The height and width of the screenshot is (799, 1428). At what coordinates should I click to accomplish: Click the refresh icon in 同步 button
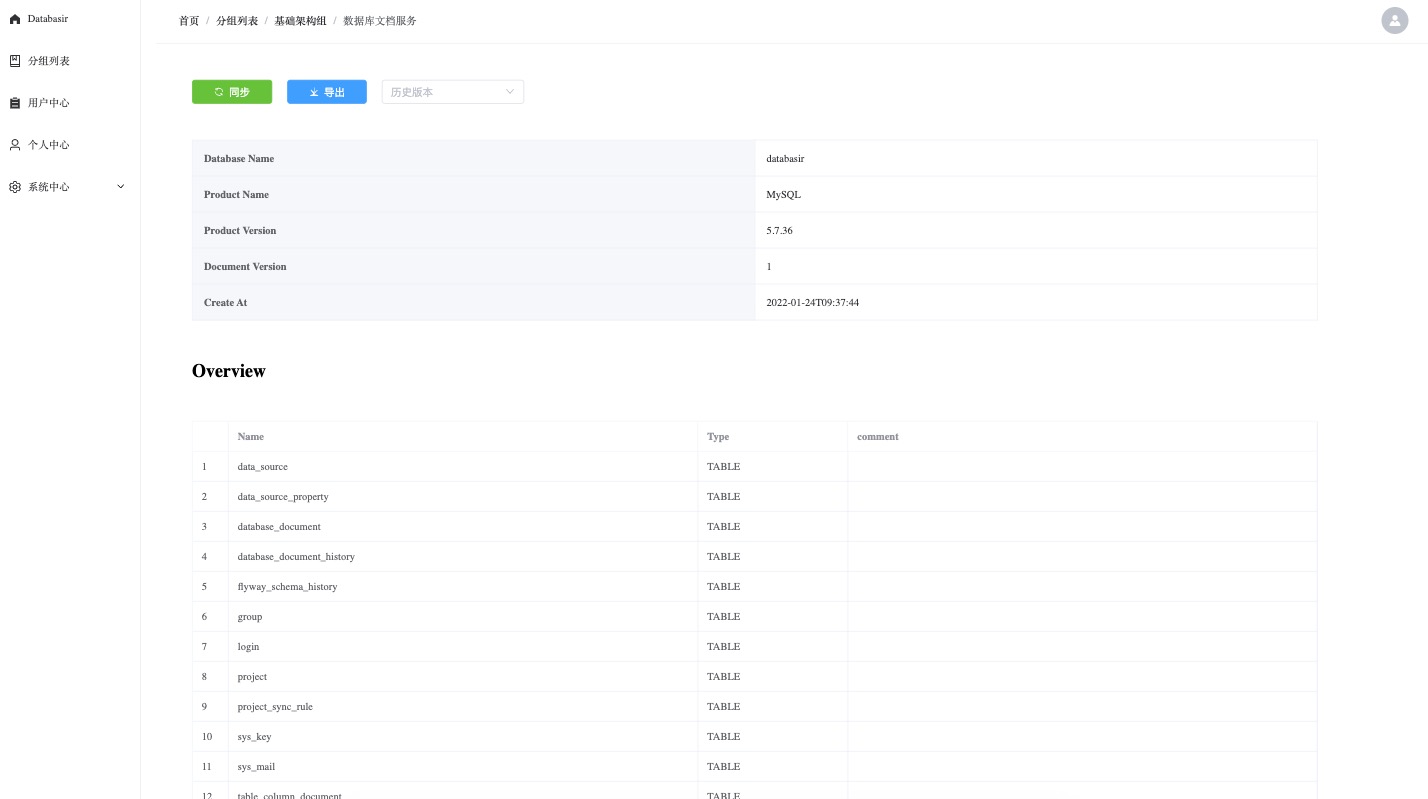[x=219, y=92]
